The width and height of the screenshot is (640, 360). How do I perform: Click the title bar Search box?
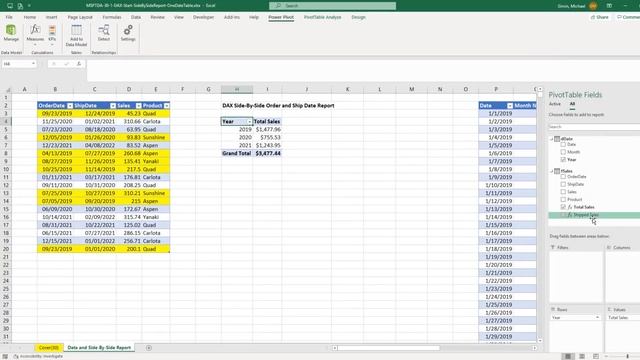332,6
